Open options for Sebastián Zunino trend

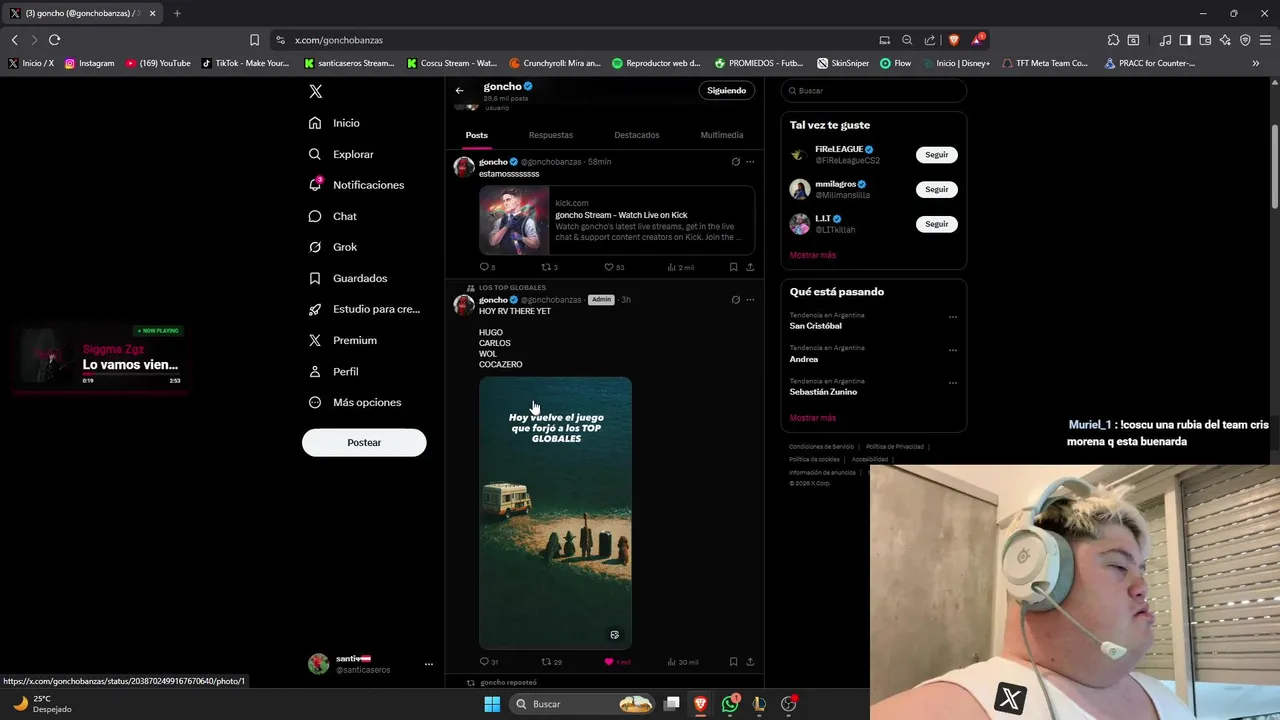(x=952, y=383)
